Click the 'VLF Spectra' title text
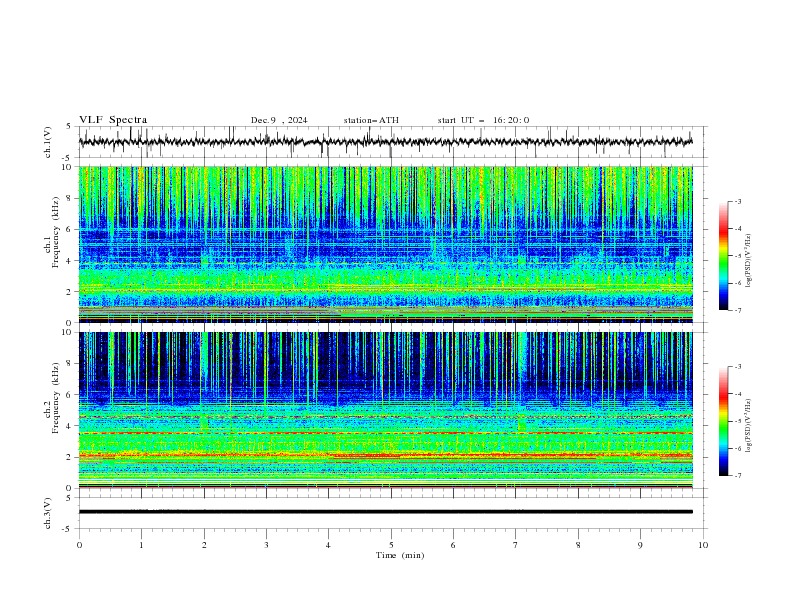792x612 pixels. (113, 120)
